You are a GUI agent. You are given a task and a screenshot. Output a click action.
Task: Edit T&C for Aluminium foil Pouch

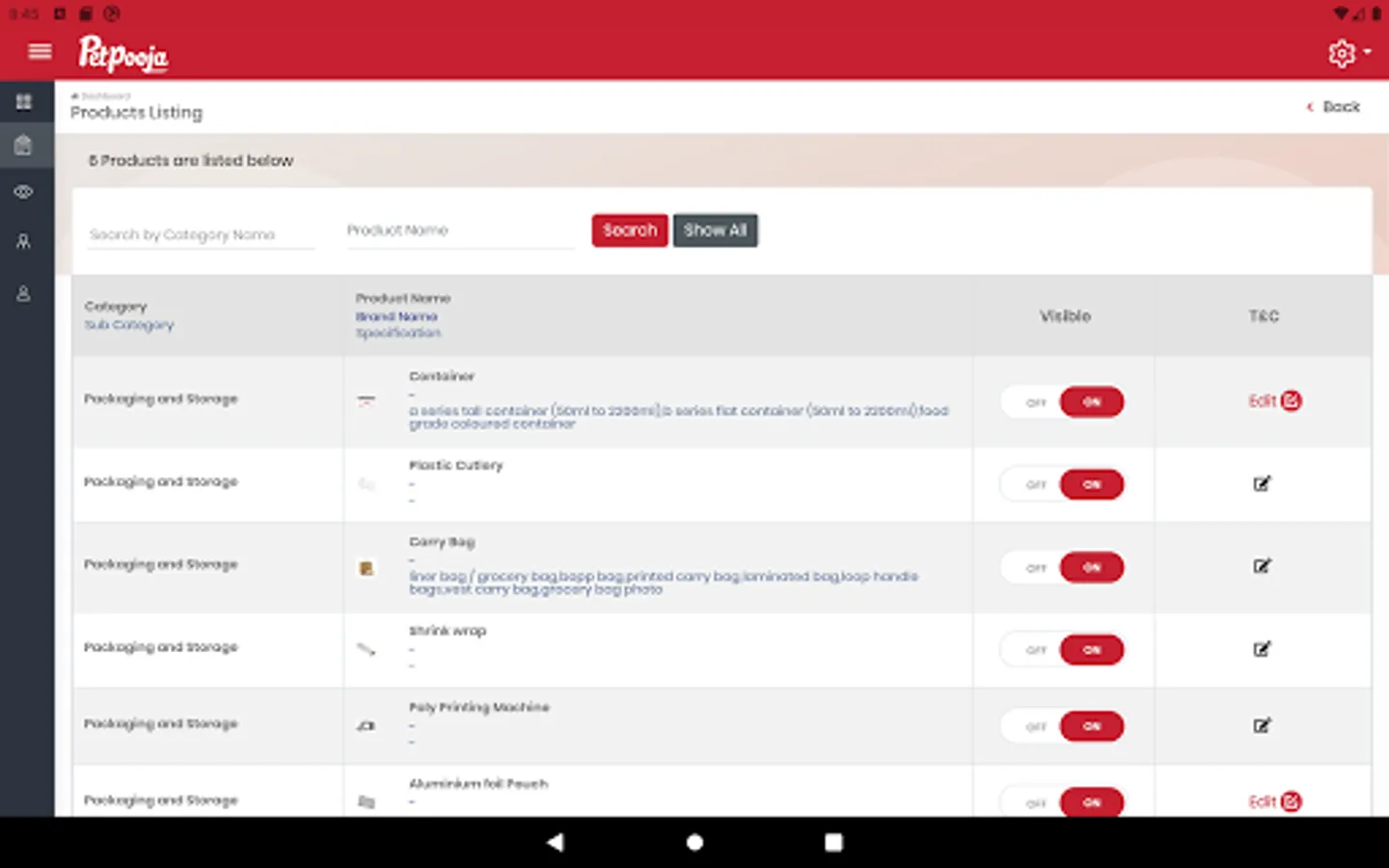click(1274, 801)
